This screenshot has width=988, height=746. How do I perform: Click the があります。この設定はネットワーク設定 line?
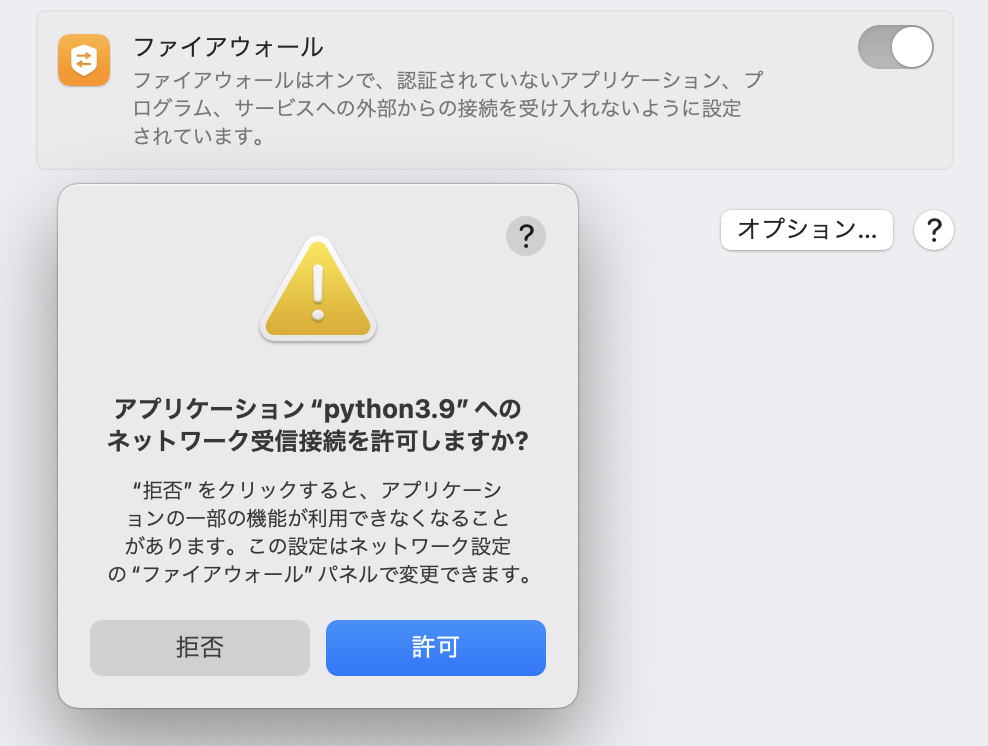tap(318, 546)
